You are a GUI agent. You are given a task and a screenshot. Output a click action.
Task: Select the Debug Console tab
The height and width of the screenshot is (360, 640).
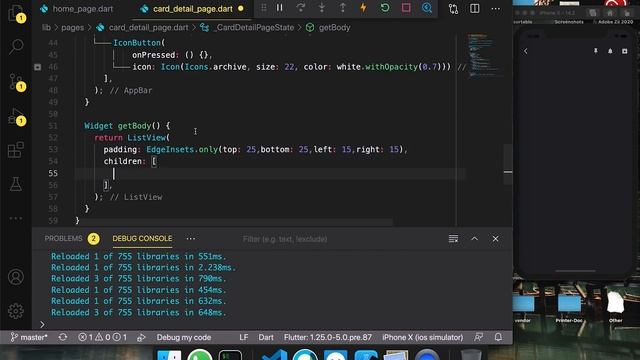[x=142, y=238]
